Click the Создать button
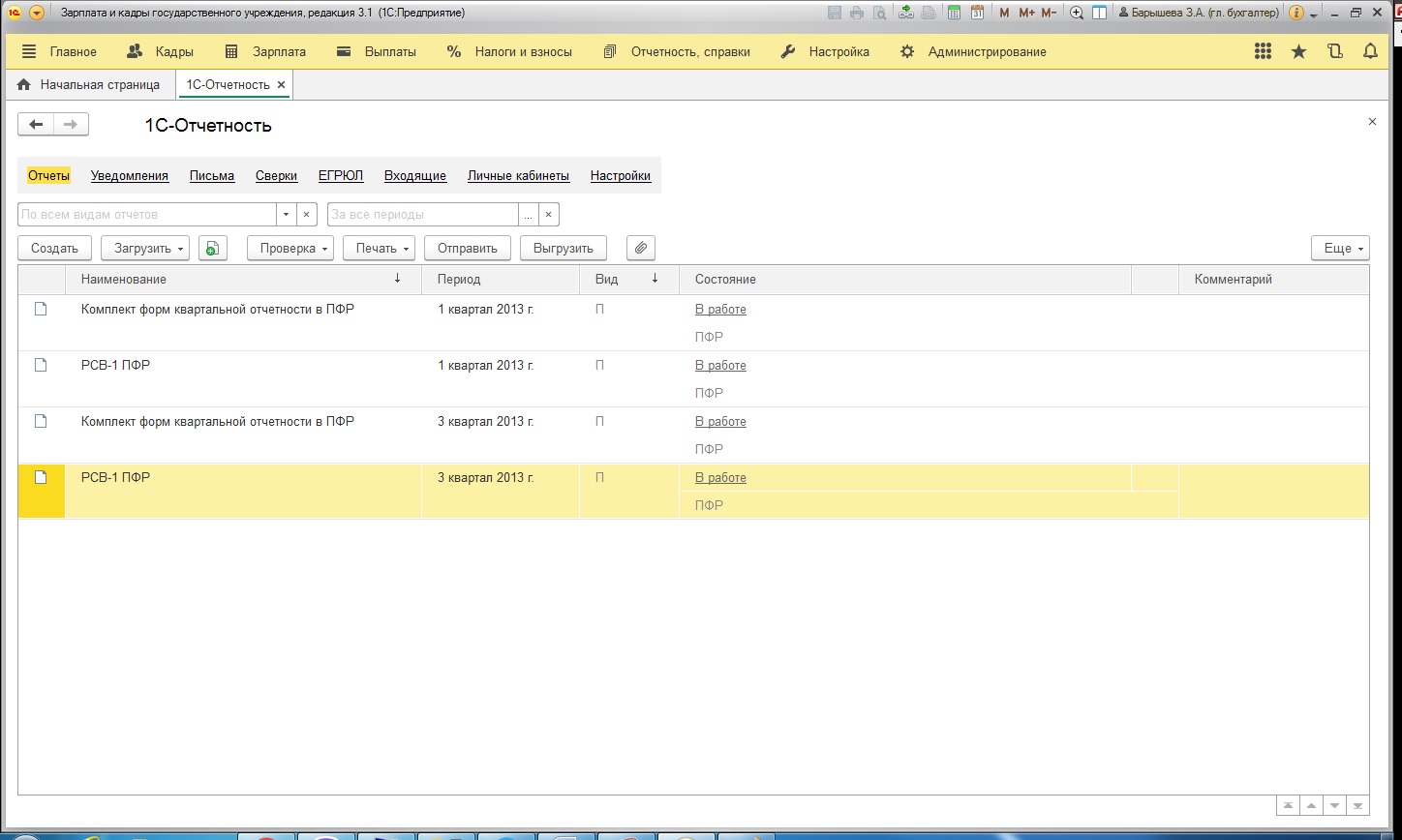The width and height of the screenshot is (1402, 840). (x=54, y=249)
